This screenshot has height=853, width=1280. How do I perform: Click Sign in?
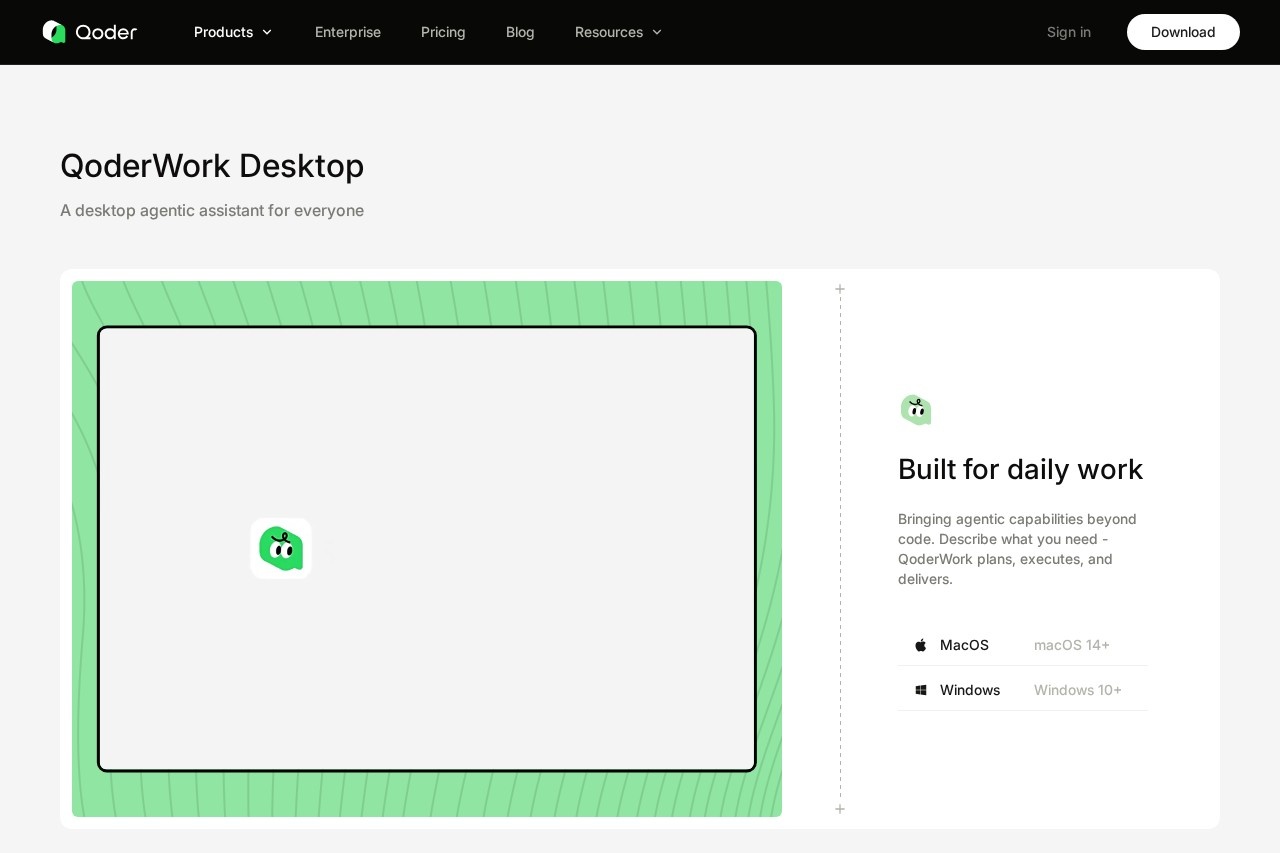[1068, 32]
